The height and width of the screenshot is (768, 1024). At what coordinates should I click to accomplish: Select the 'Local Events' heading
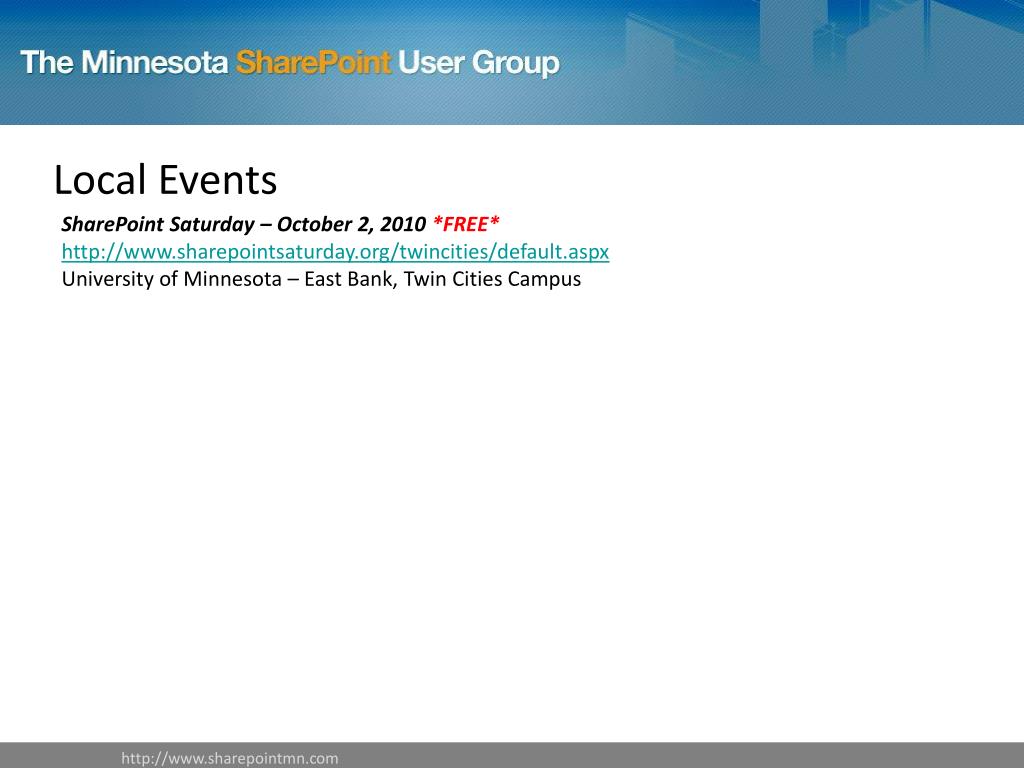pos(165,180)
